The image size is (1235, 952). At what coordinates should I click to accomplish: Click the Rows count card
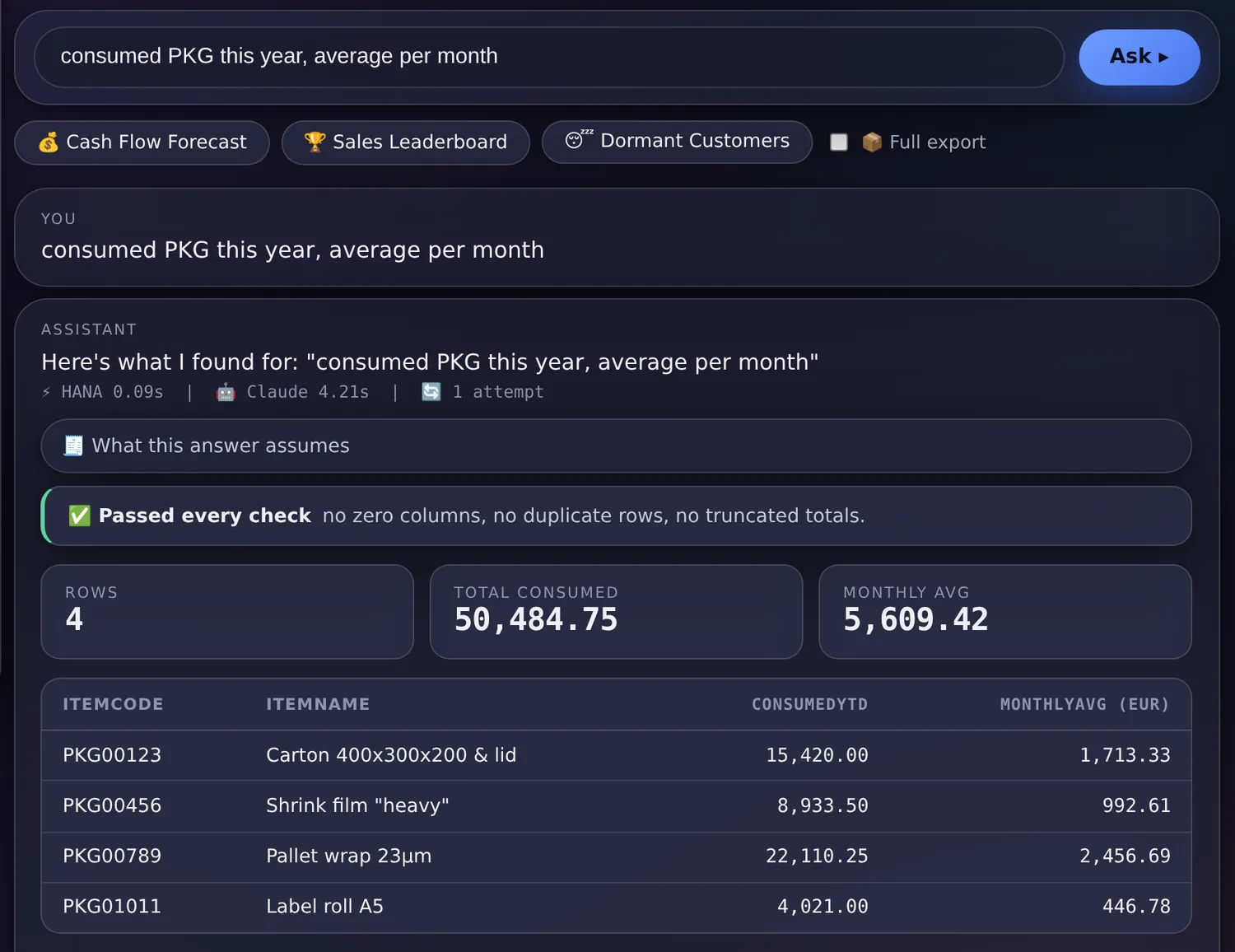(x=227, y=611)
